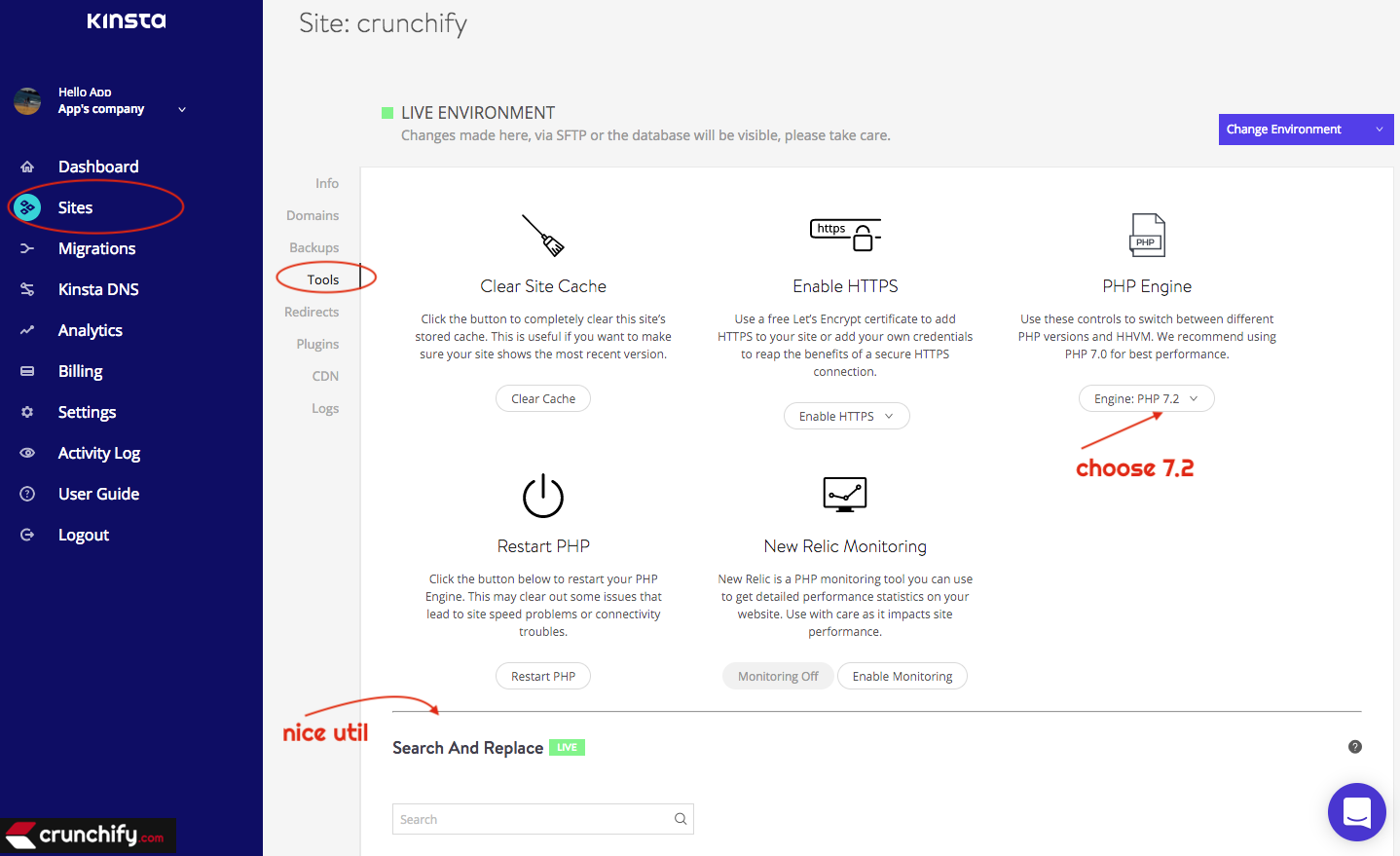This screenshot has height=856, width=1400.
Task: Click the help question mark icon
Action: tap(1354, 747)
